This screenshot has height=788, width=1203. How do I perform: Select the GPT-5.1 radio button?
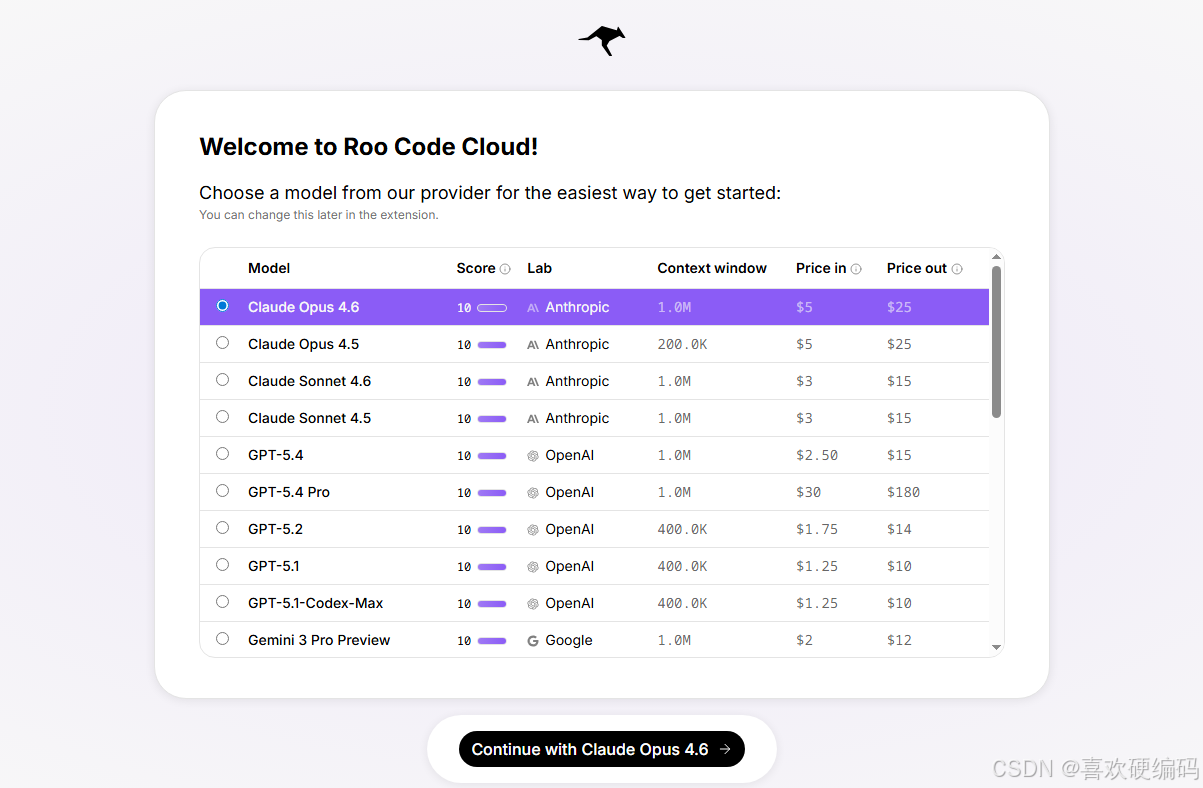(x=222, y=565)
